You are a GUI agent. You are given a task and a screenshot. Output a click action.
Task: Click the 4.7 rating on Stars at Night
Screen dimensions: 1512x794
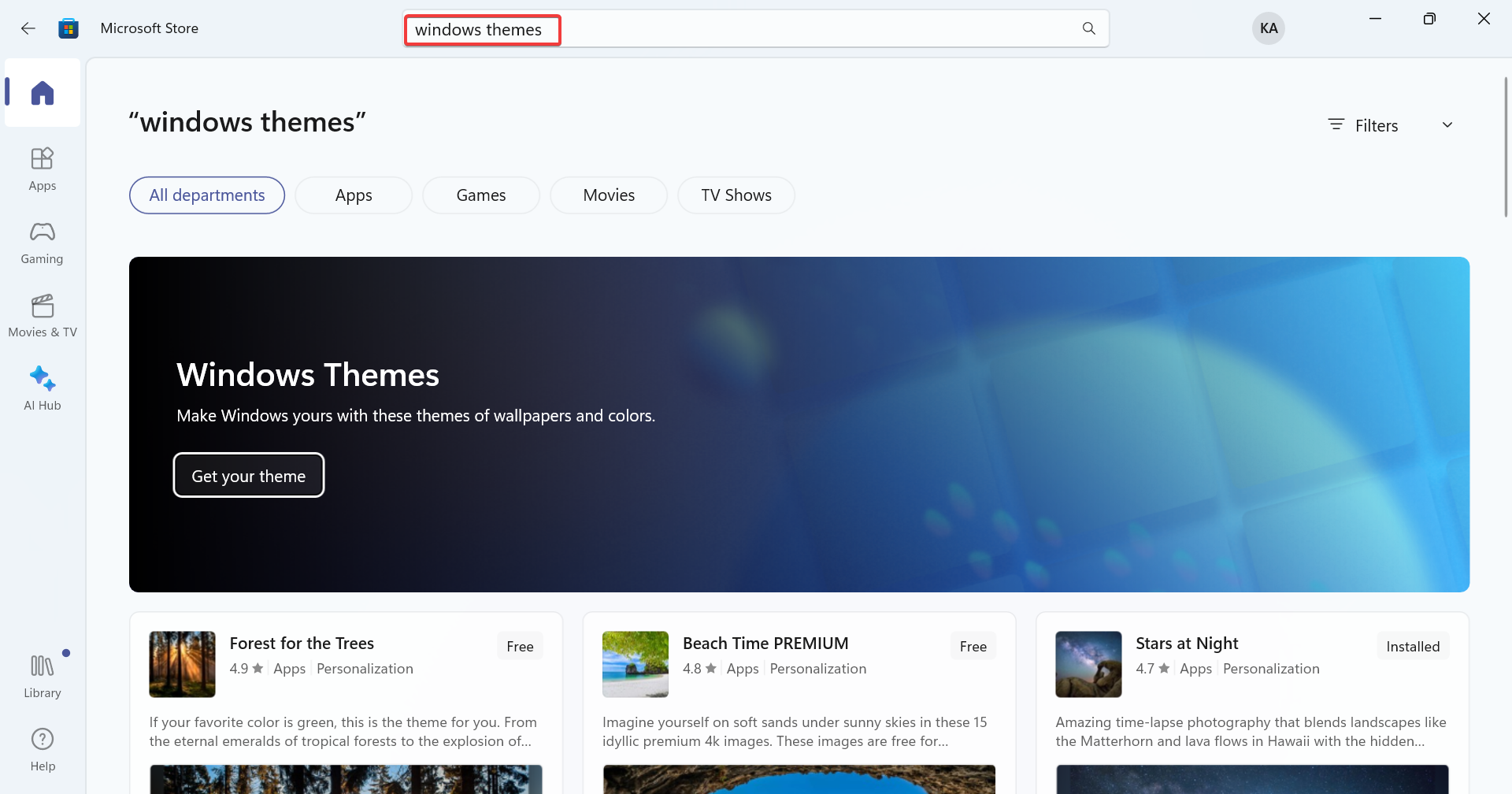(x=1152, y=669)
